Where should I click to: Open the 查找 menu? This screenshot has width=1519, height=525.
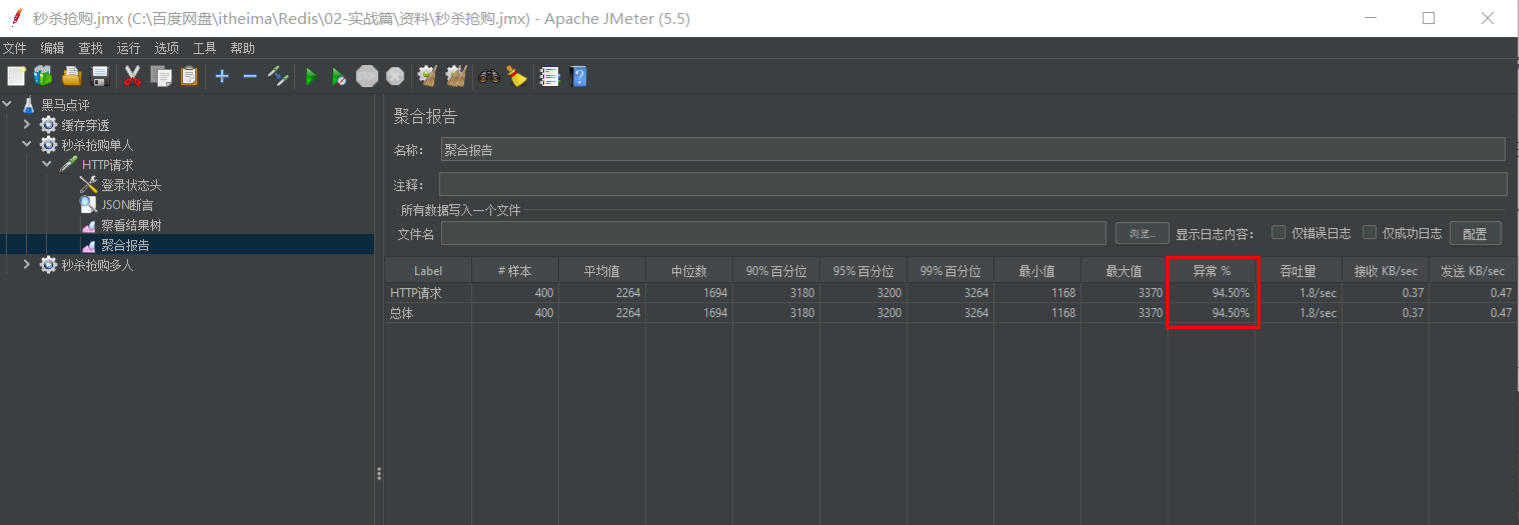[x=90, y=48]
